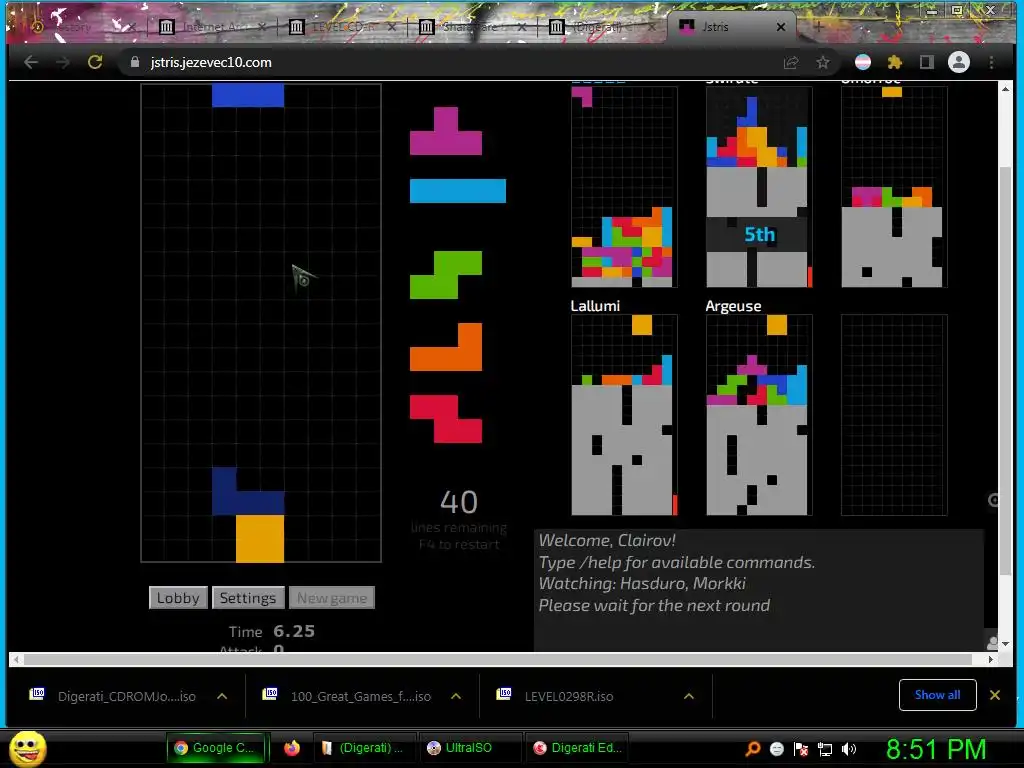The image size is (1024, 768).
Task: Click the green S piece in the queue
Action: 446,275
